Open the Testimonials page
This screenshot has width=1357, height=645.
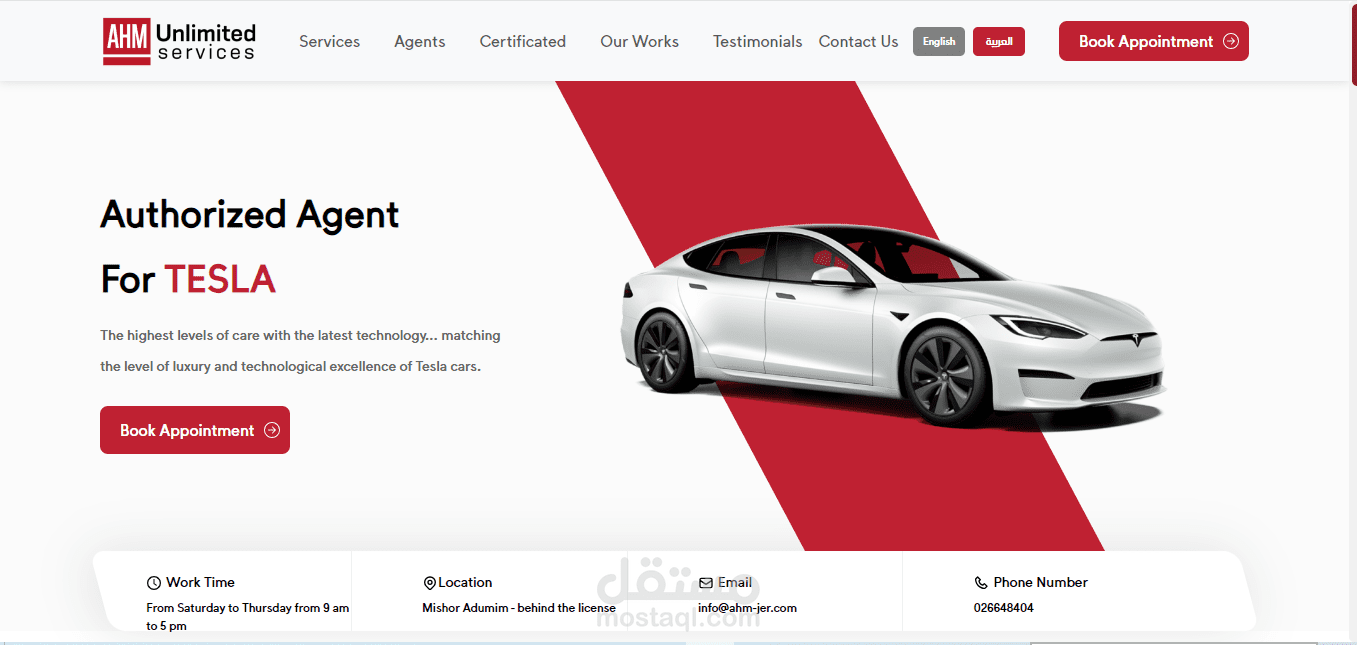757,41
